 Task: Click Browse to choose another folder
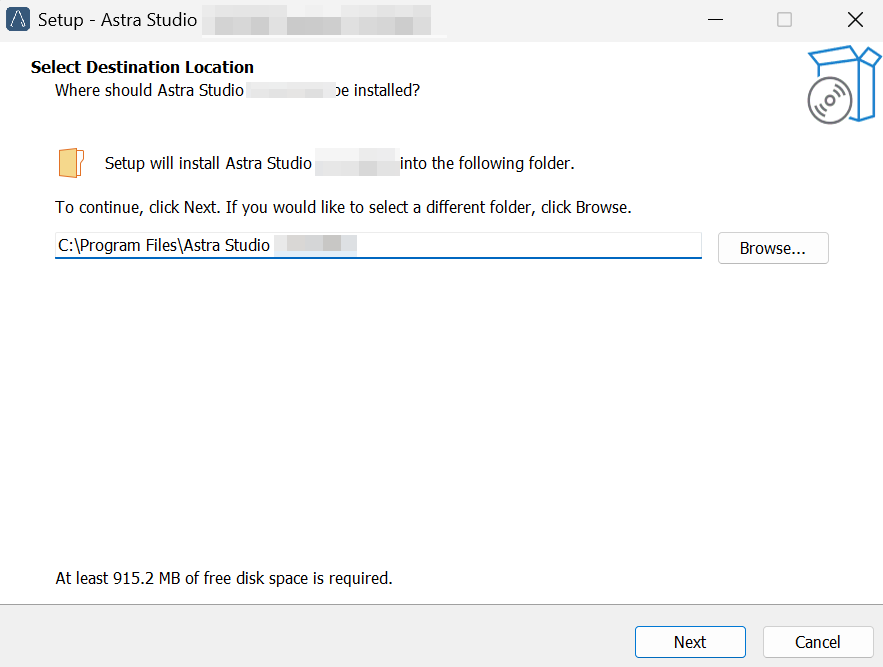(x=773, y=248)
